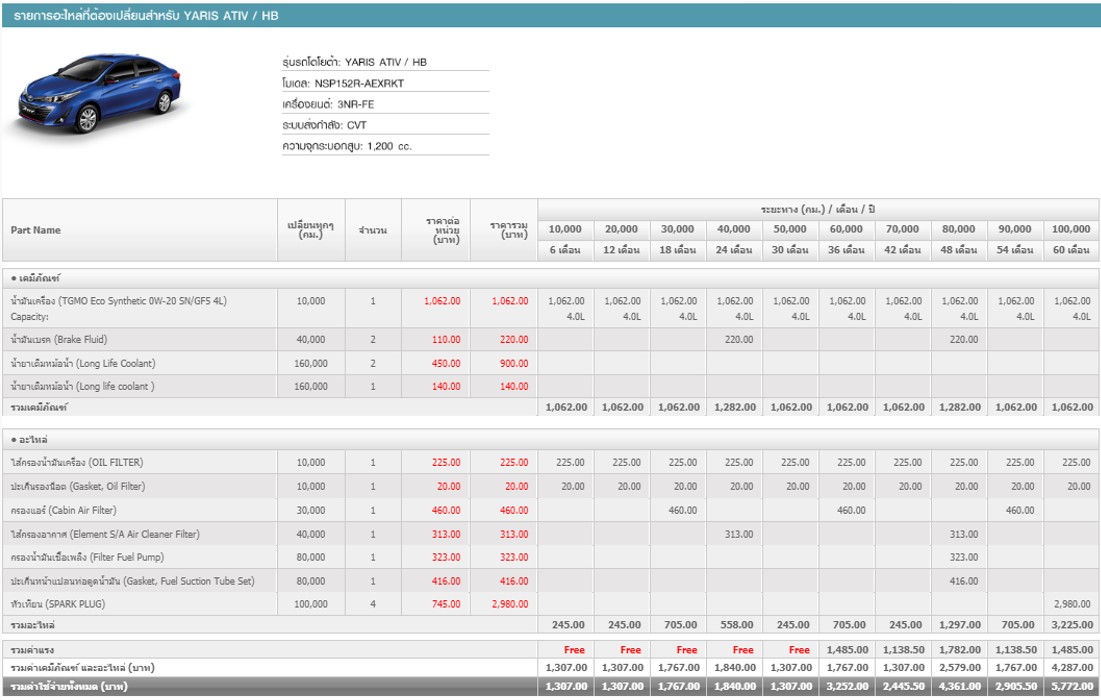Click the chemicals-and-parts total '2,579.00'
This screenshot has width=1101, height=700.
click(x=960, y=668)
